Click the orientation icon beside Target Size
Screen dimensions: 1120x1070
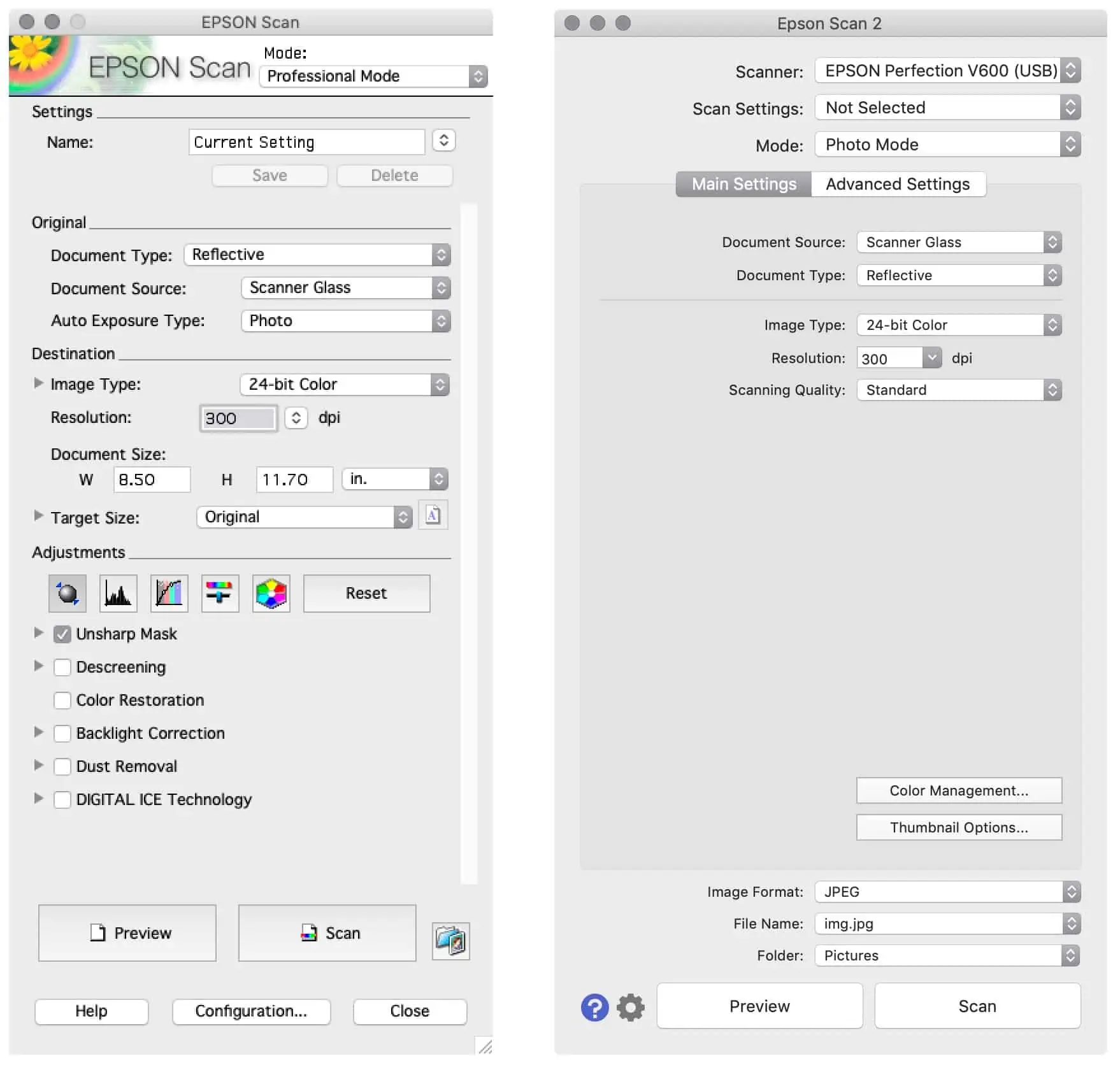[x=433, y=515]
